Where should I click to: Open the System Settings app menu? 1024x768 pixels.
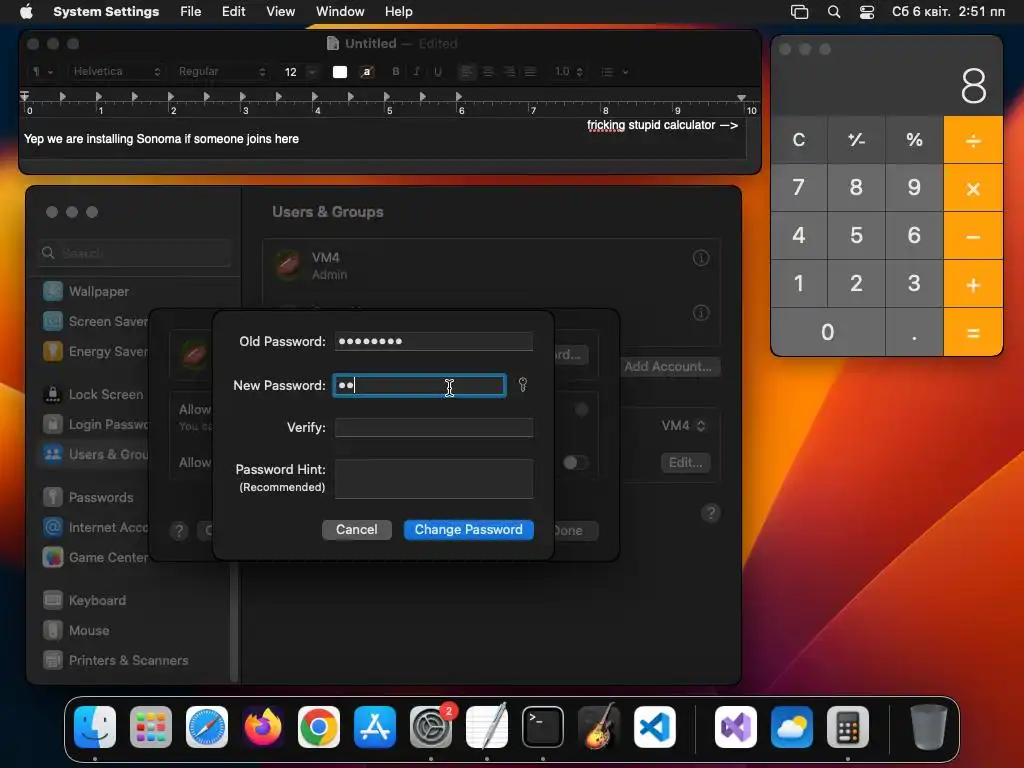[106, 12]
